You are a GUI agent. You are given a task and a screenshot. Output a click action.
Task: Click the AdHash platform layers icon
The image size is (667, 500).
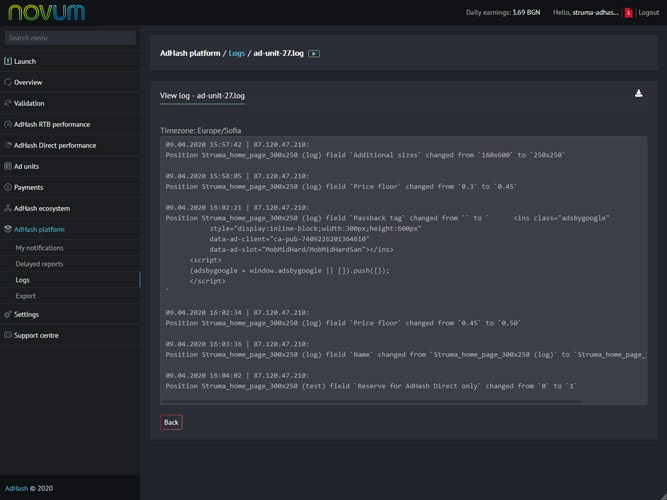click(8, 229)
